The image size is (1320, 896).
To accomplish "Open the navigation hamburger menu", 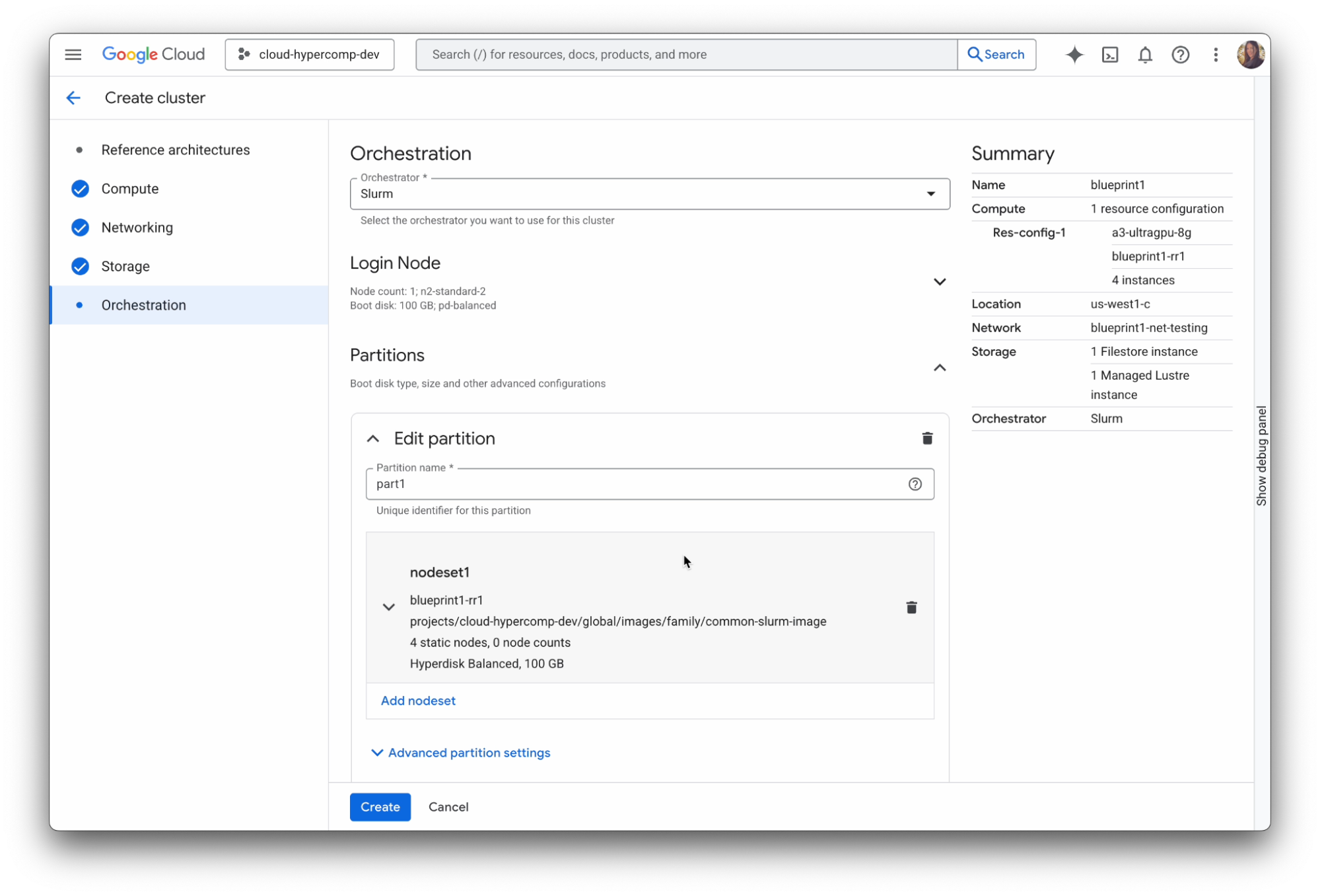I will tap(73, 54).
